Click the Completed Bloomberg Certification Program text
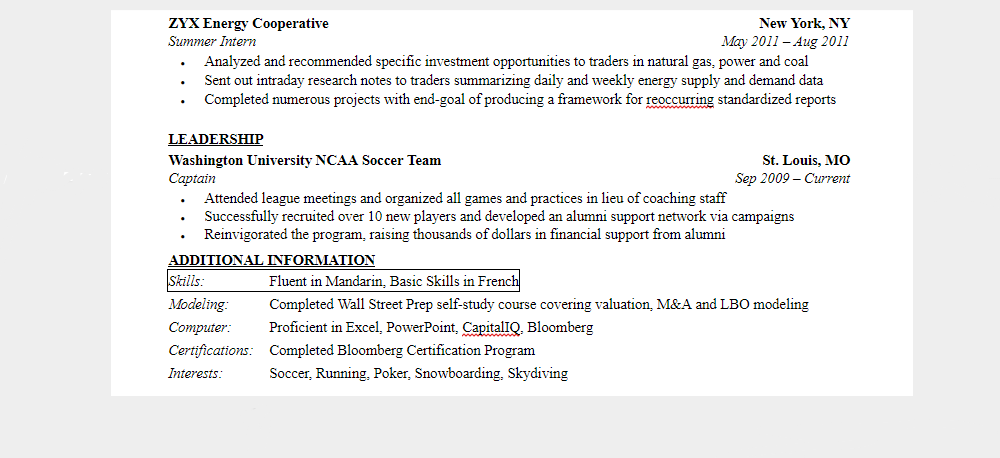Image resolution: width=1000 pixels, height=458 pixels. 402,351
